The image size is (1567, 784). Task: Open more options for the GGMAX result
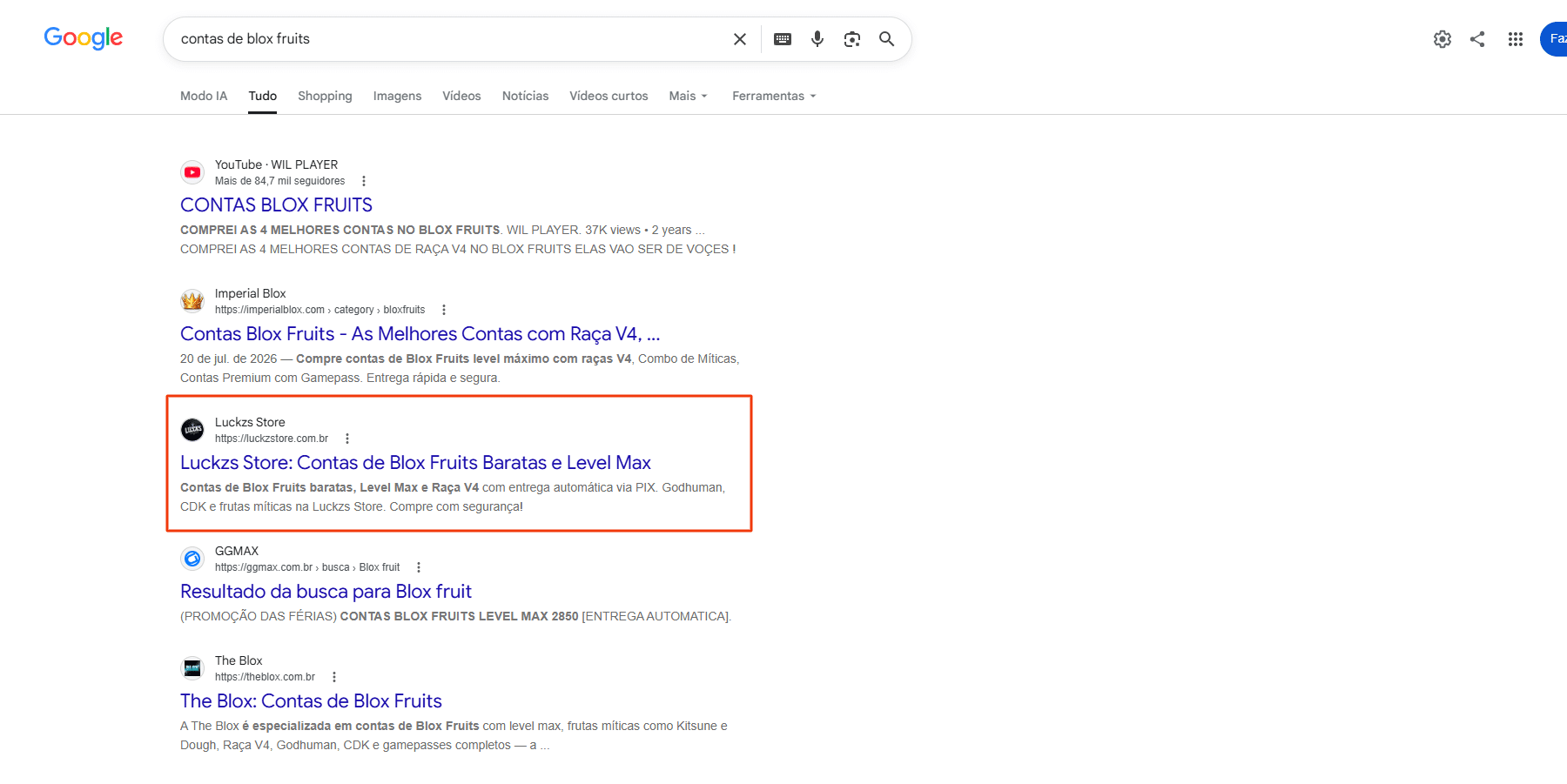coord(419,567)
